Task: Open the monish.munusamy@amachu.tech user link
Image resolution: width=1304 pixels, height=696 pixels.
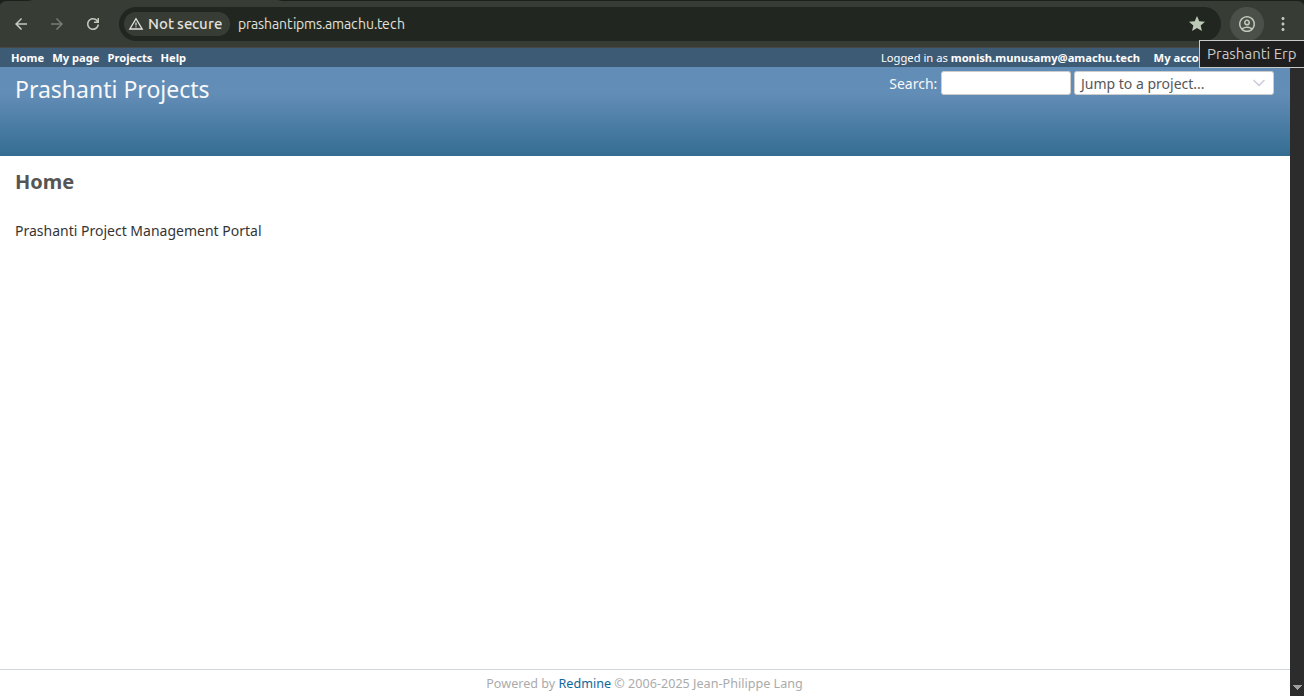Action: coord(1045,58)
